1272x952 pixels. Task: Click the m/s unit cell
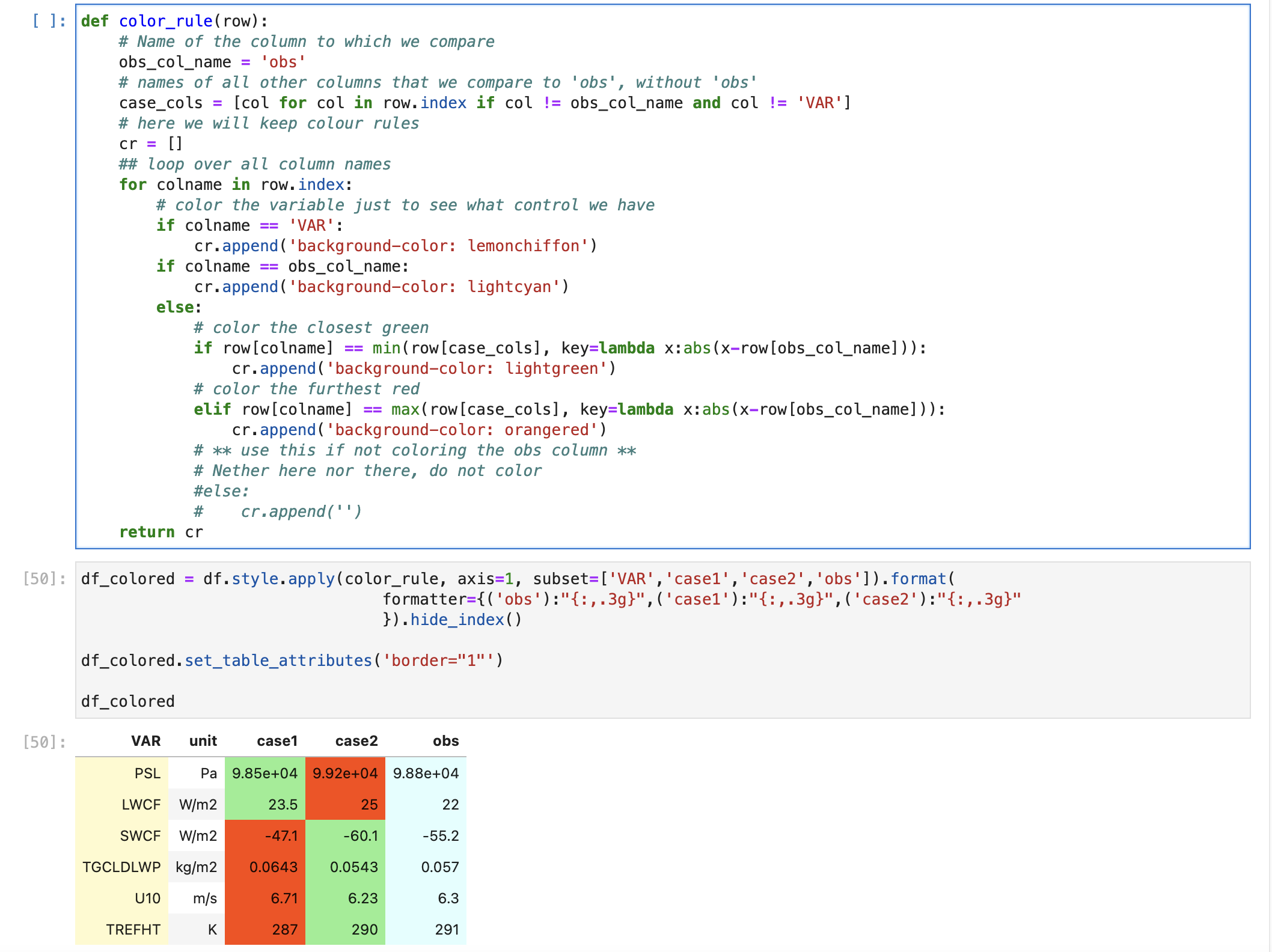197,898
